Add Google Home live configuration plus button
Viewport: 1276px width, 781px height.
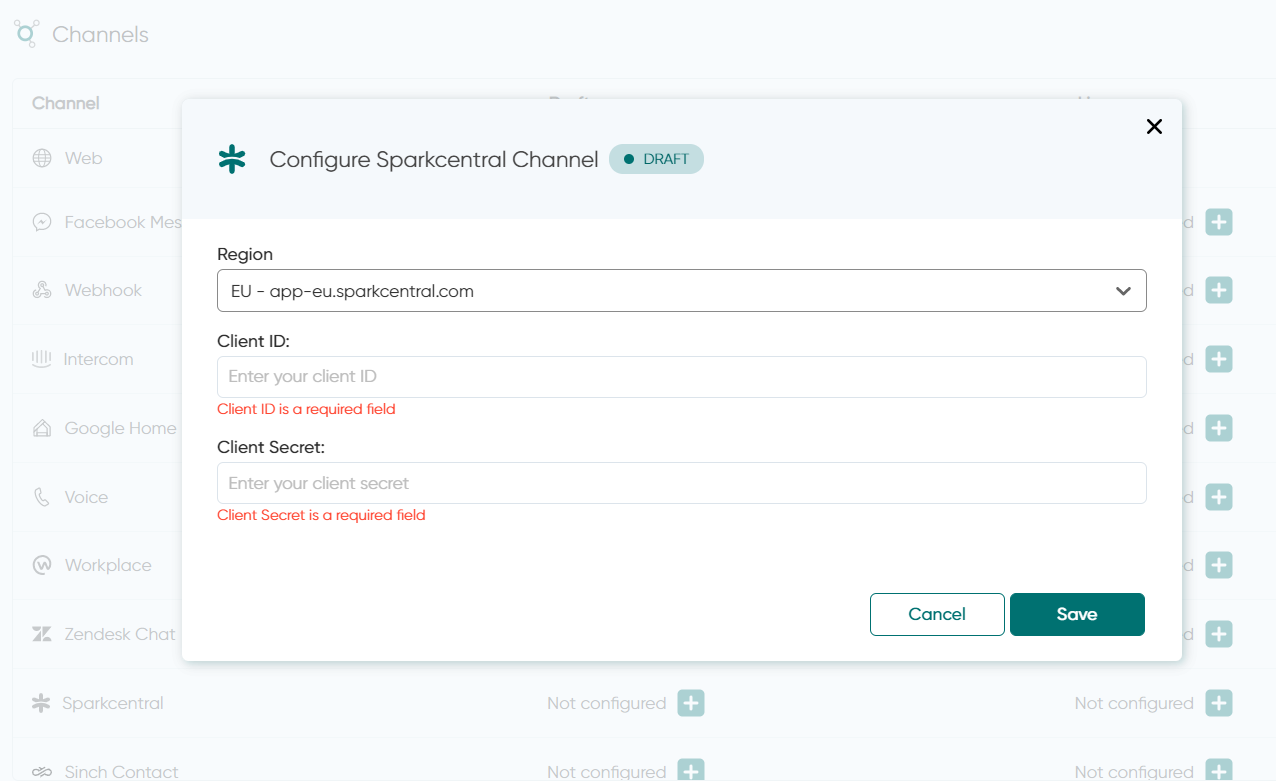pos(1218,428)
